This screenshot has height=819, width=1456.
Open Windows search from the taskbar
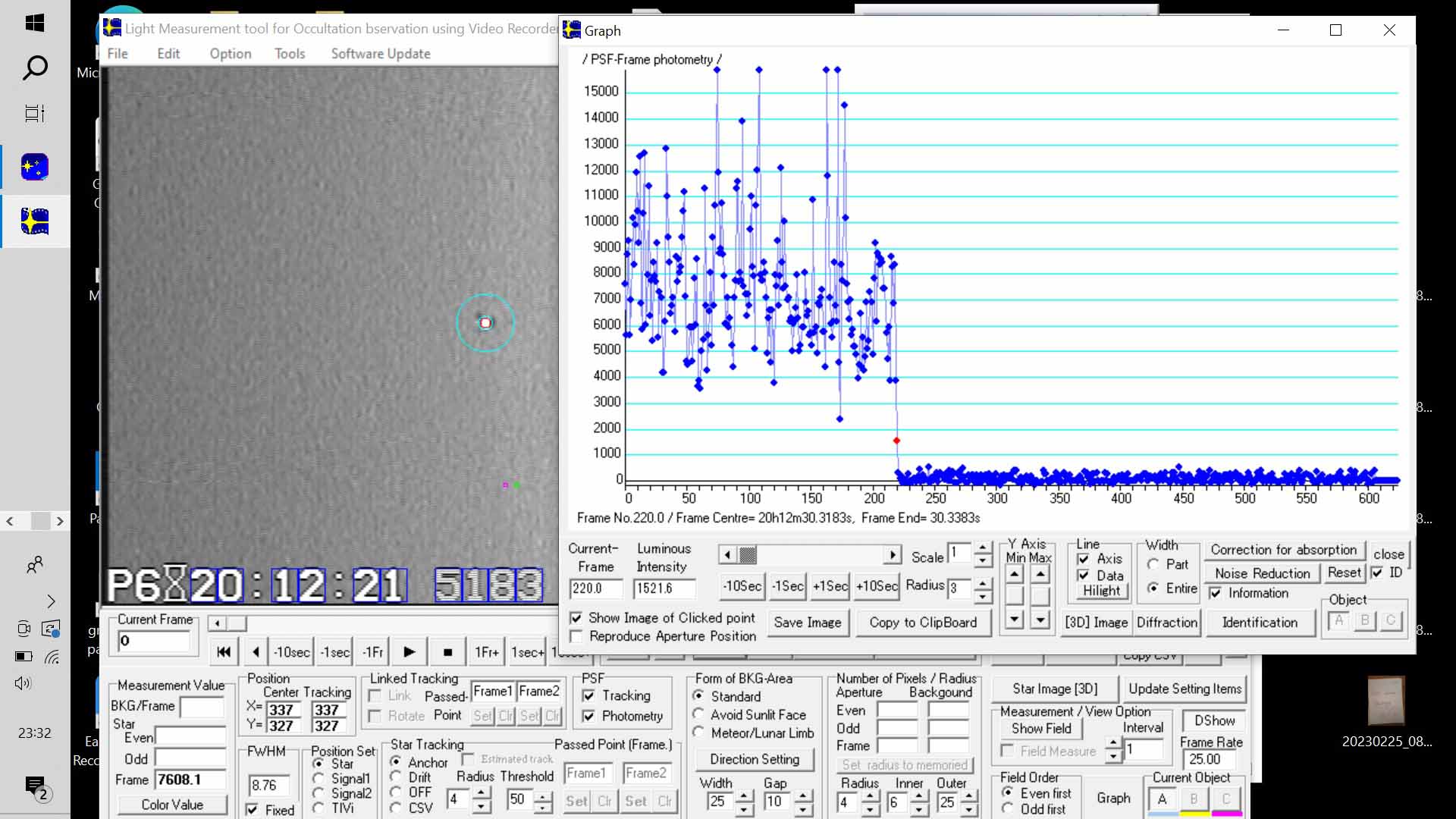coord(35,68)
